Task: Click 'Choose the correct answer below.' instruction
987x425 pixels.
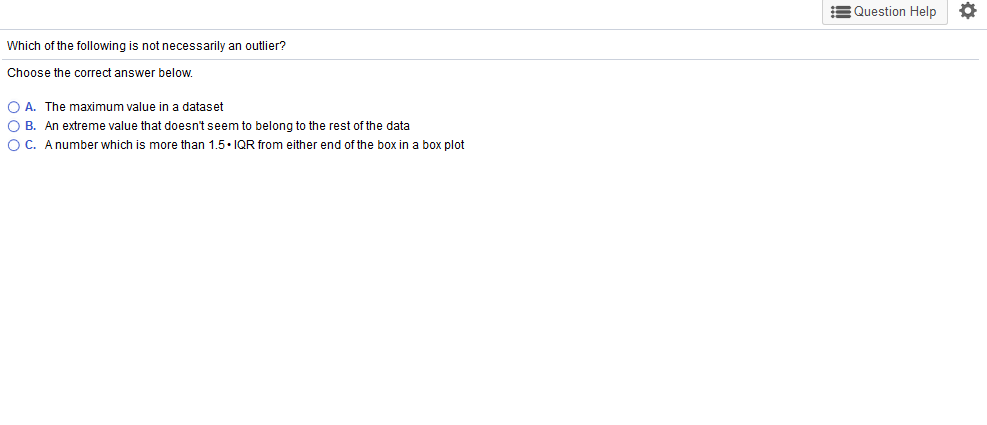Action: pos(100,73)
